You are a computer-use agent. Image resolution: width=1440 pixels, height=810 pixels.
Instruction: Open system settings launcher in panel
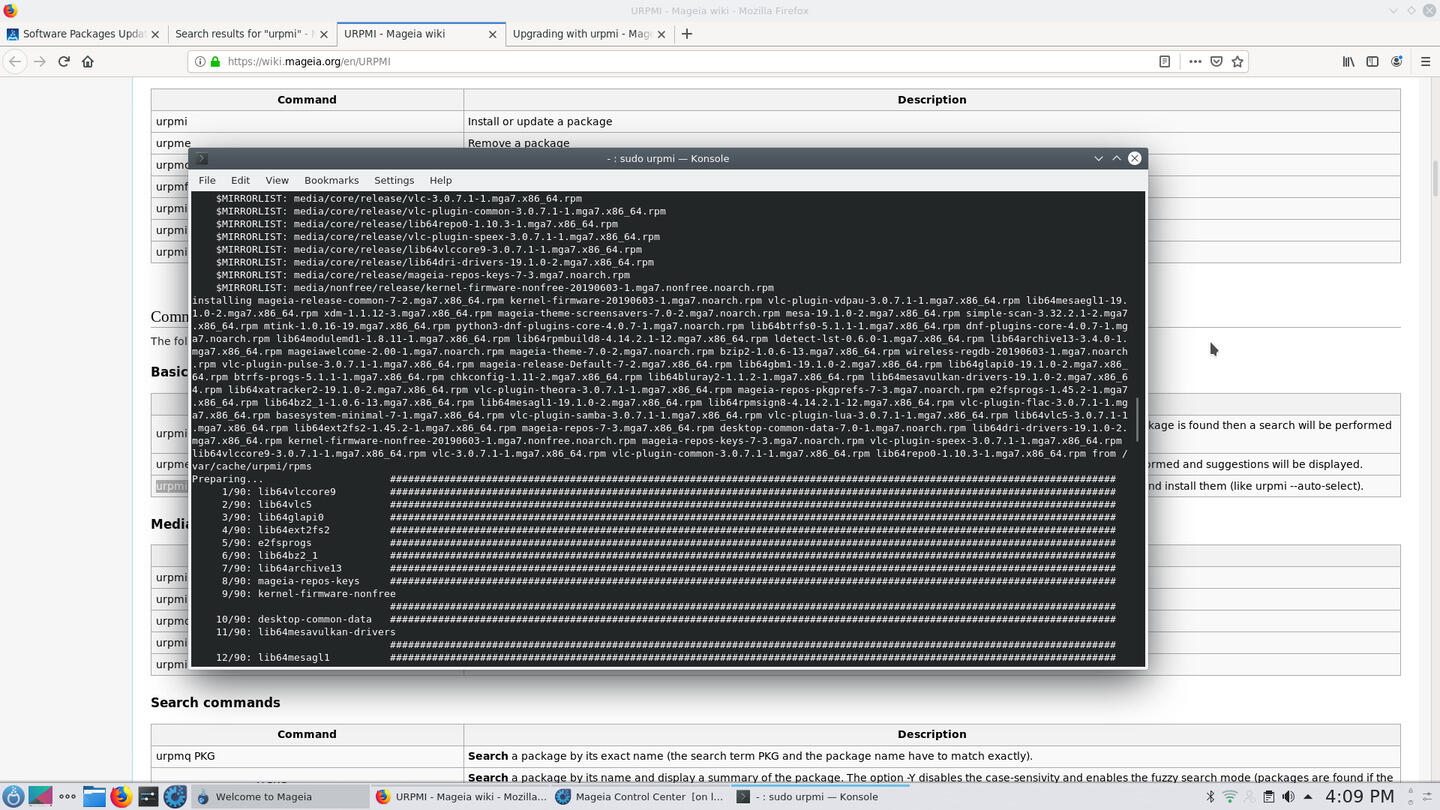(148, 797)
